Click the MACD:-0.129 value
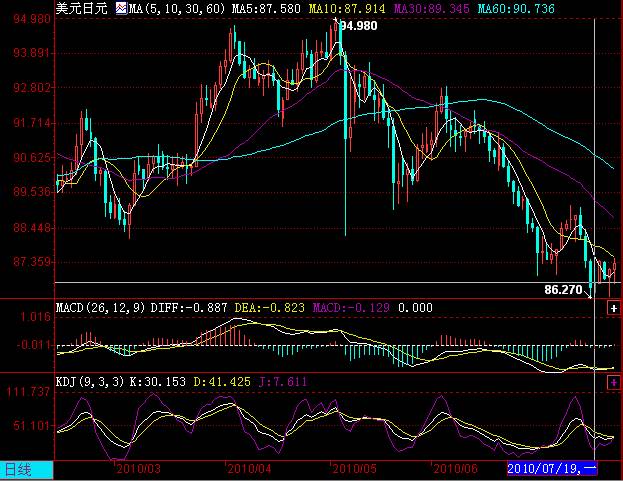The width and height of the screenshot is (623, 481). coord(351,308)
